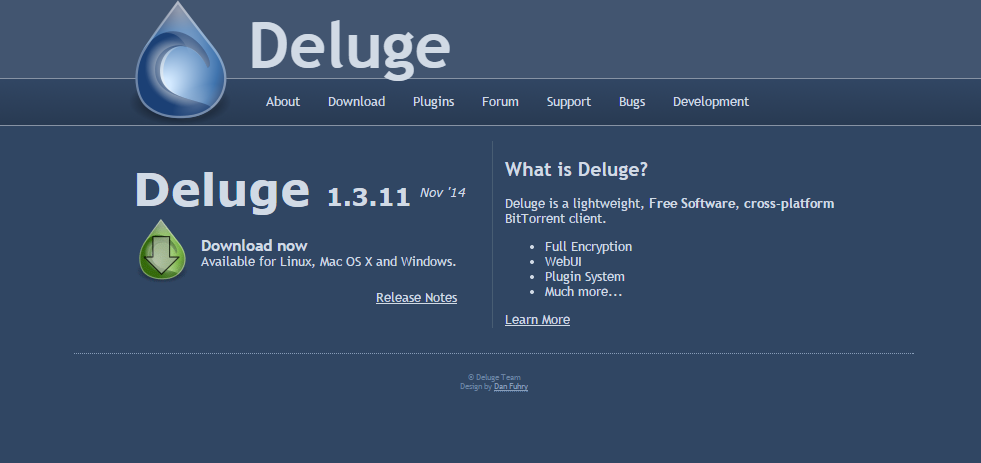The image size is (981, 463).
Task: Visit the Forum from the navigation
Action: click(500, 101)
